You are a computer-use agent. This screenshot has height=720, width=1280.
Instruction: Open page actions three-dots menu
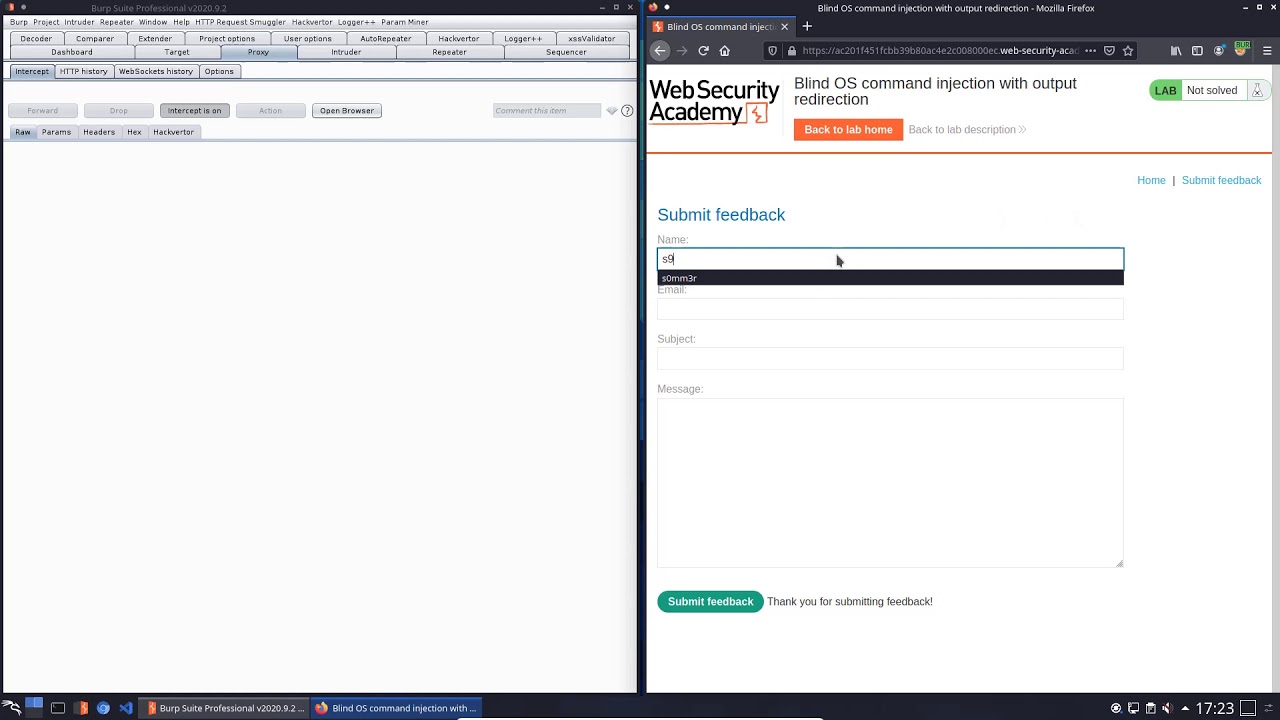(1090, 51)
